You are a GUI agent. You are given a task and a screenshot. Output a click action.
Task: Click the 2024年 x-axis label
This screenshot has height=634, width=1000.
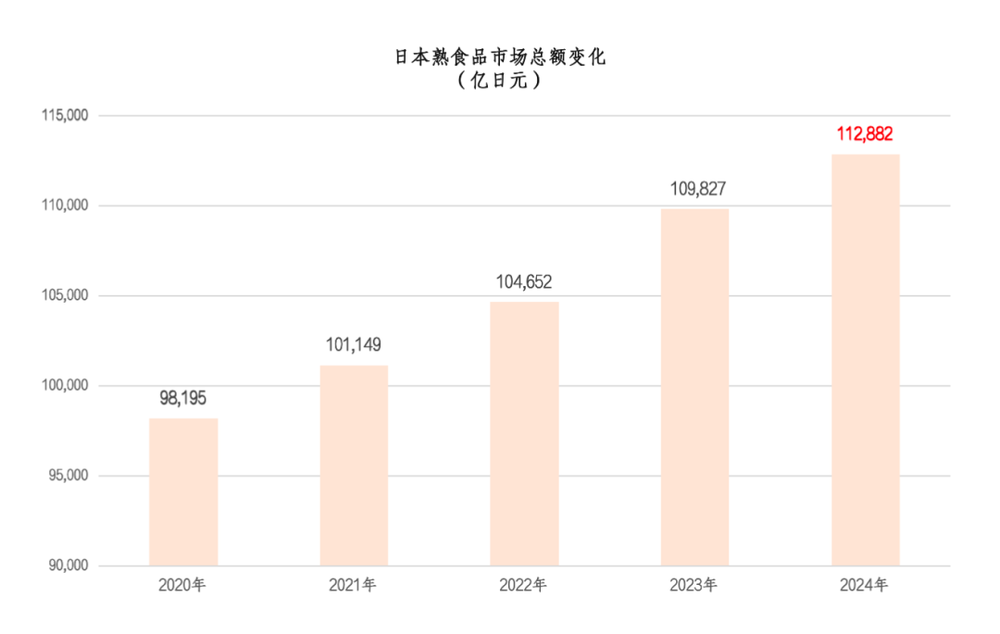click(x=865, y=585)
